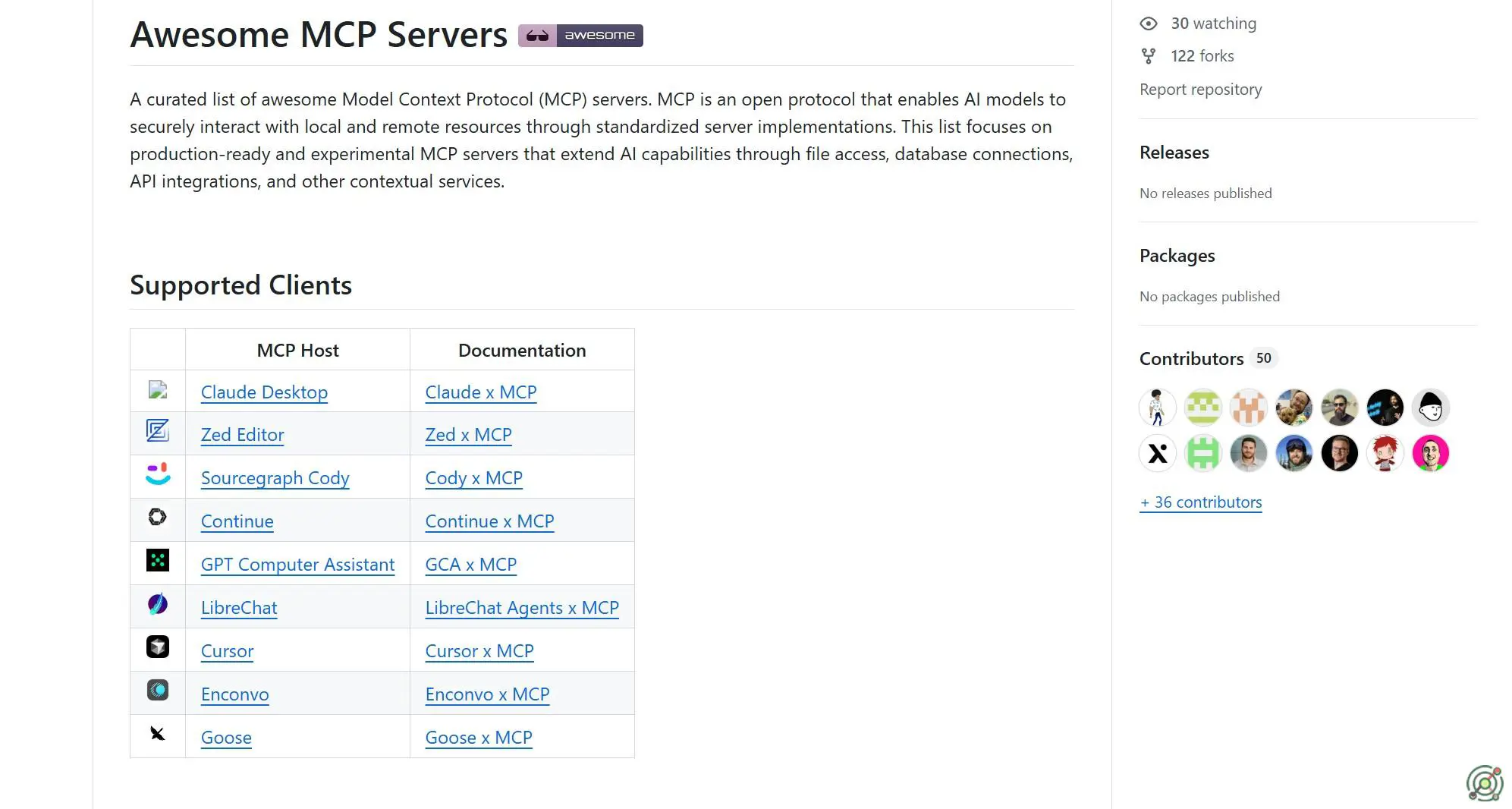Open the floating circular assistant icon in corner
Image resolution: width=1512 pixels, height=809 pixels.
[1485, 783]
